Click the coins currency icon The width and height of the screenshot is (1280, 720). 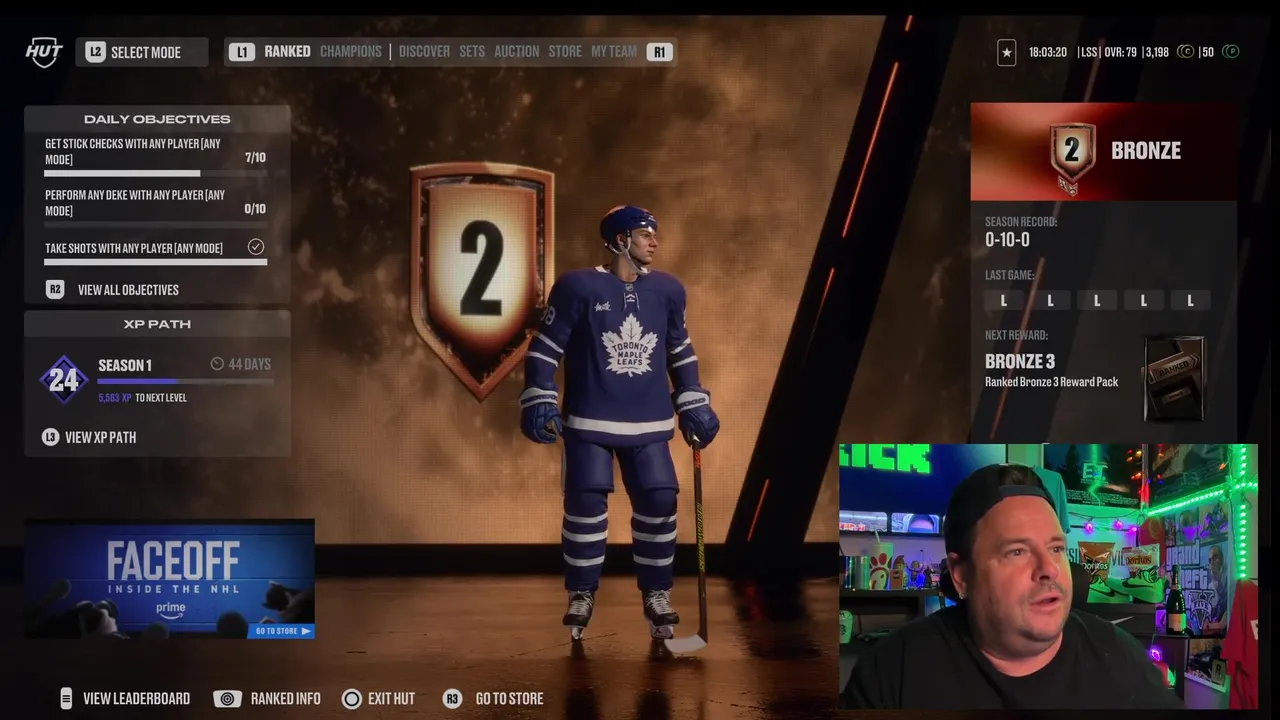[1185, 52]
